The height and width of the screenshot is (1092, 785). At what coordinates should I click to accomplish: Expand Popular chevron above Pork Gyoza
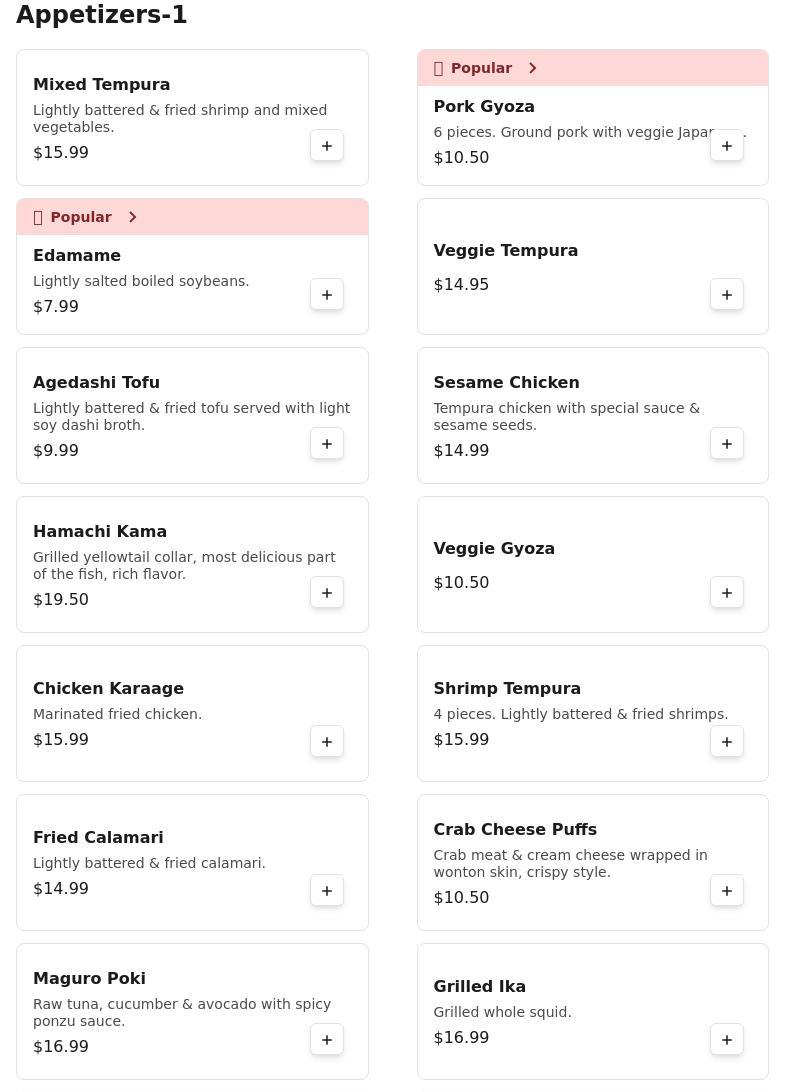pyautogui.click(x=533, y=68)
